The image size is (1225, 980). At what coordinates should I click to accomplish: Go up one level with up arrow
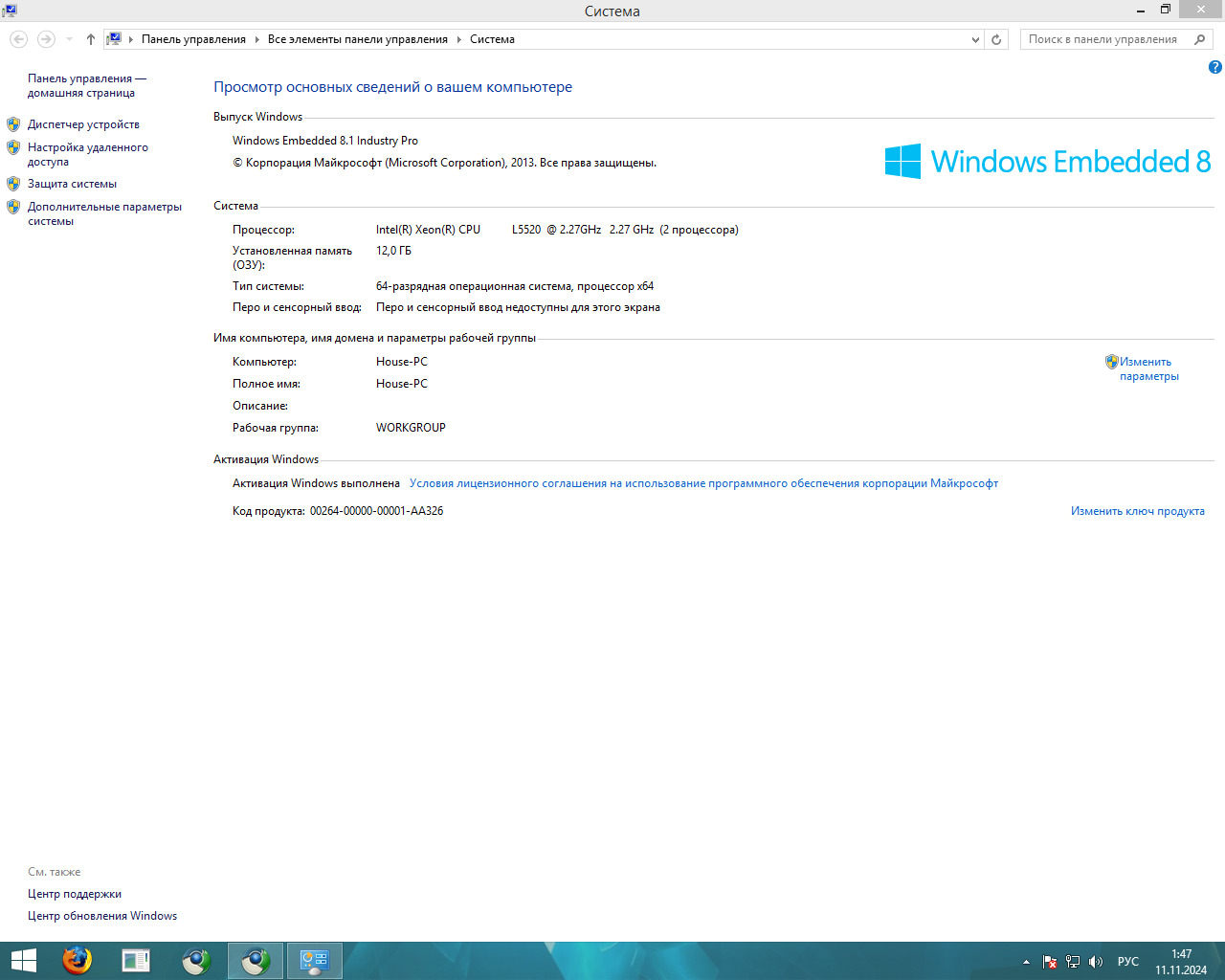90,39
